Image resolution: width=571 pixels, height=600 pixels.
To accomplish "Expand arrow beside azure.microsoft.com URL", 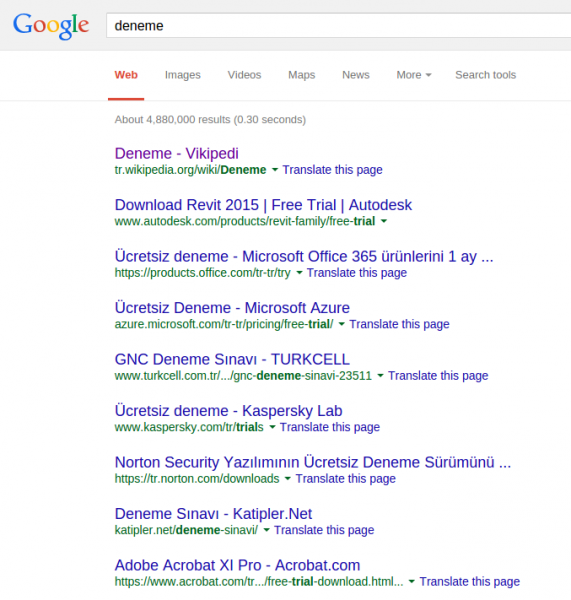I will tap(341, 324).
